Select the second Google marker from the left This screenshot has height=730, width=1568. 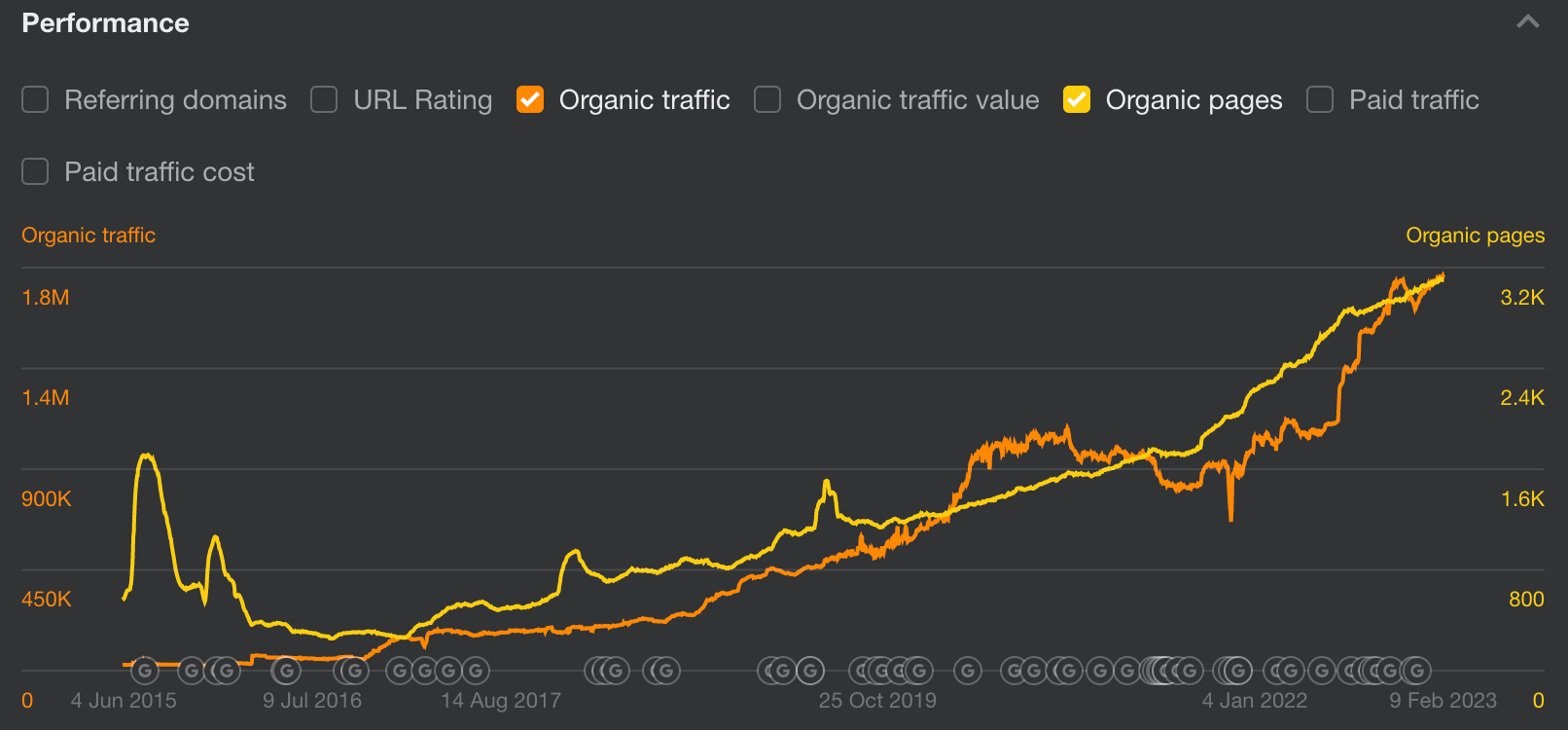192,671
